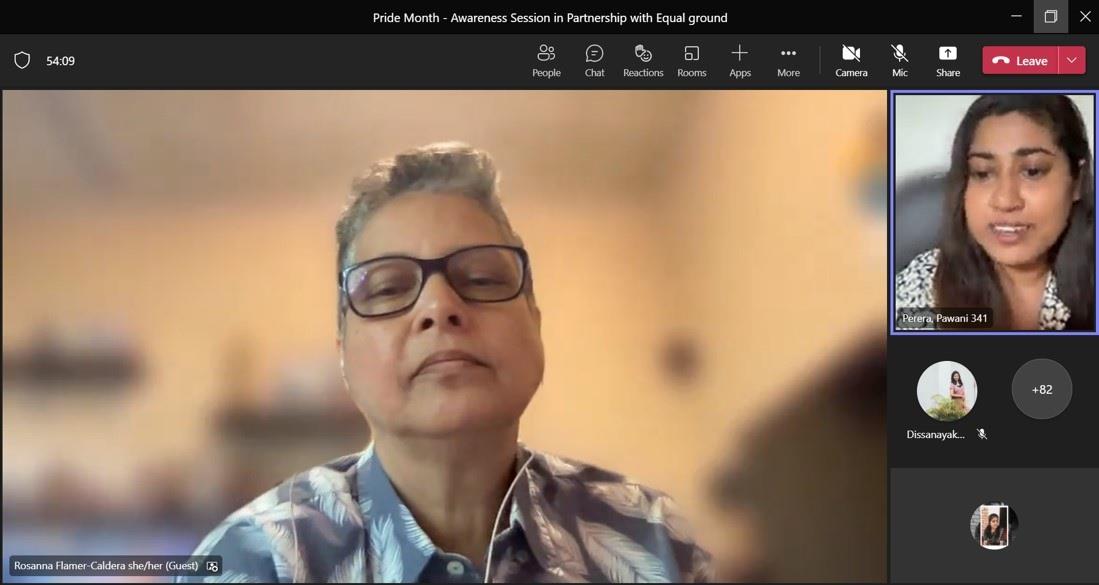Image resolution: width=1099 pixels, height=585 pixels.
Task: Click the 54:09 meeting timer
Action: (x=60, y=61)
